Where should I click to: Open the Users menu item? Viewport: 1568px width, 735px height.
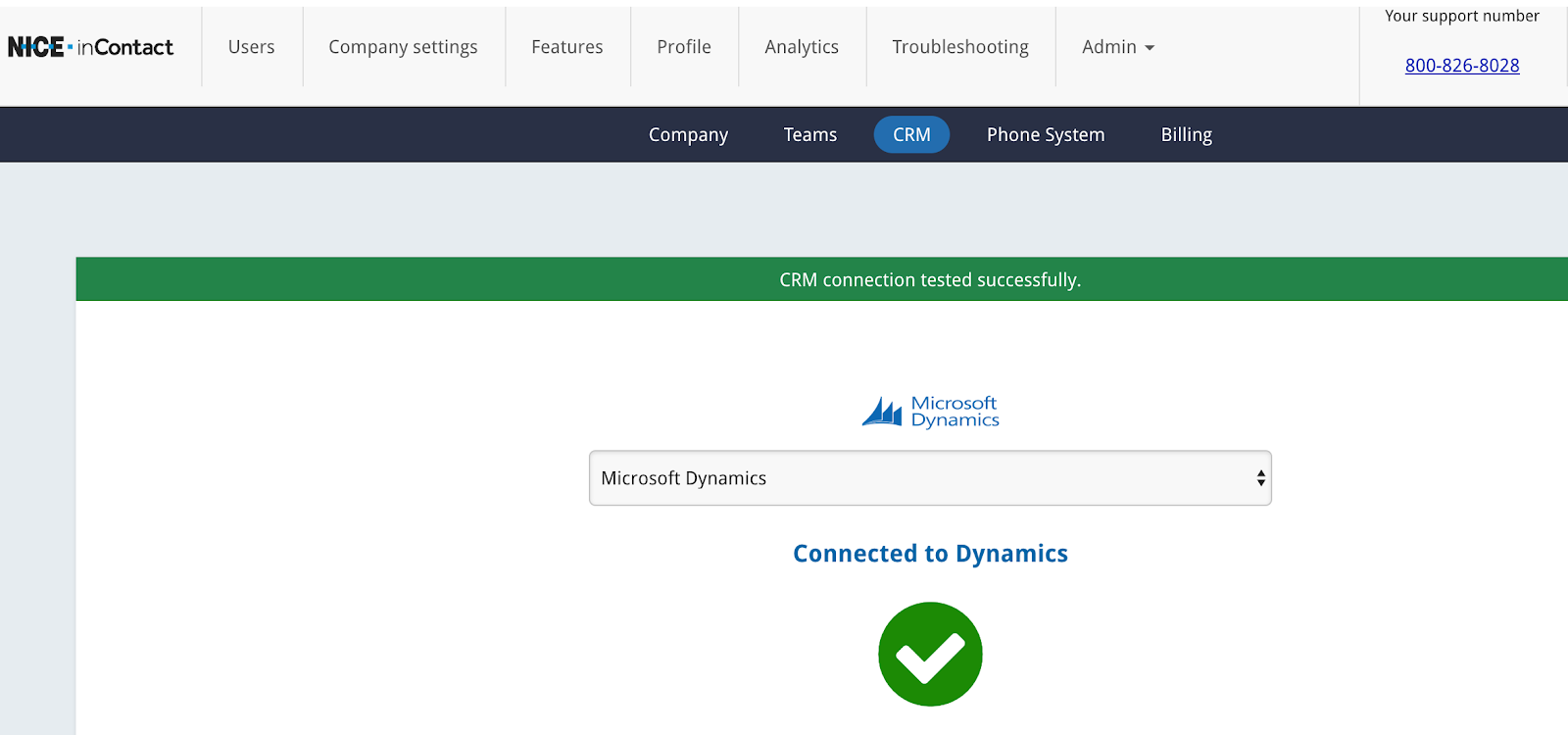(x=252, y=47)
